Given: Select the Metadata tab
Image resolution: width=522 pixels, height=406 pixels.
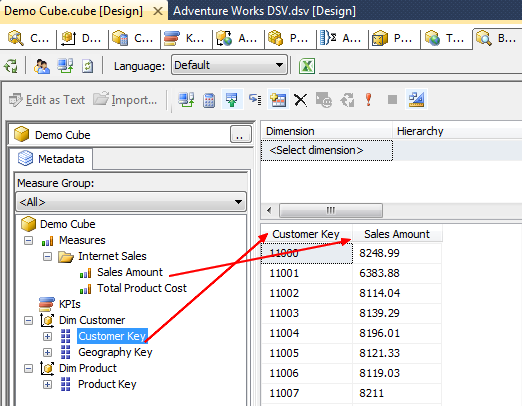Looking at the screenshot, I should click(x=51, y=159).
